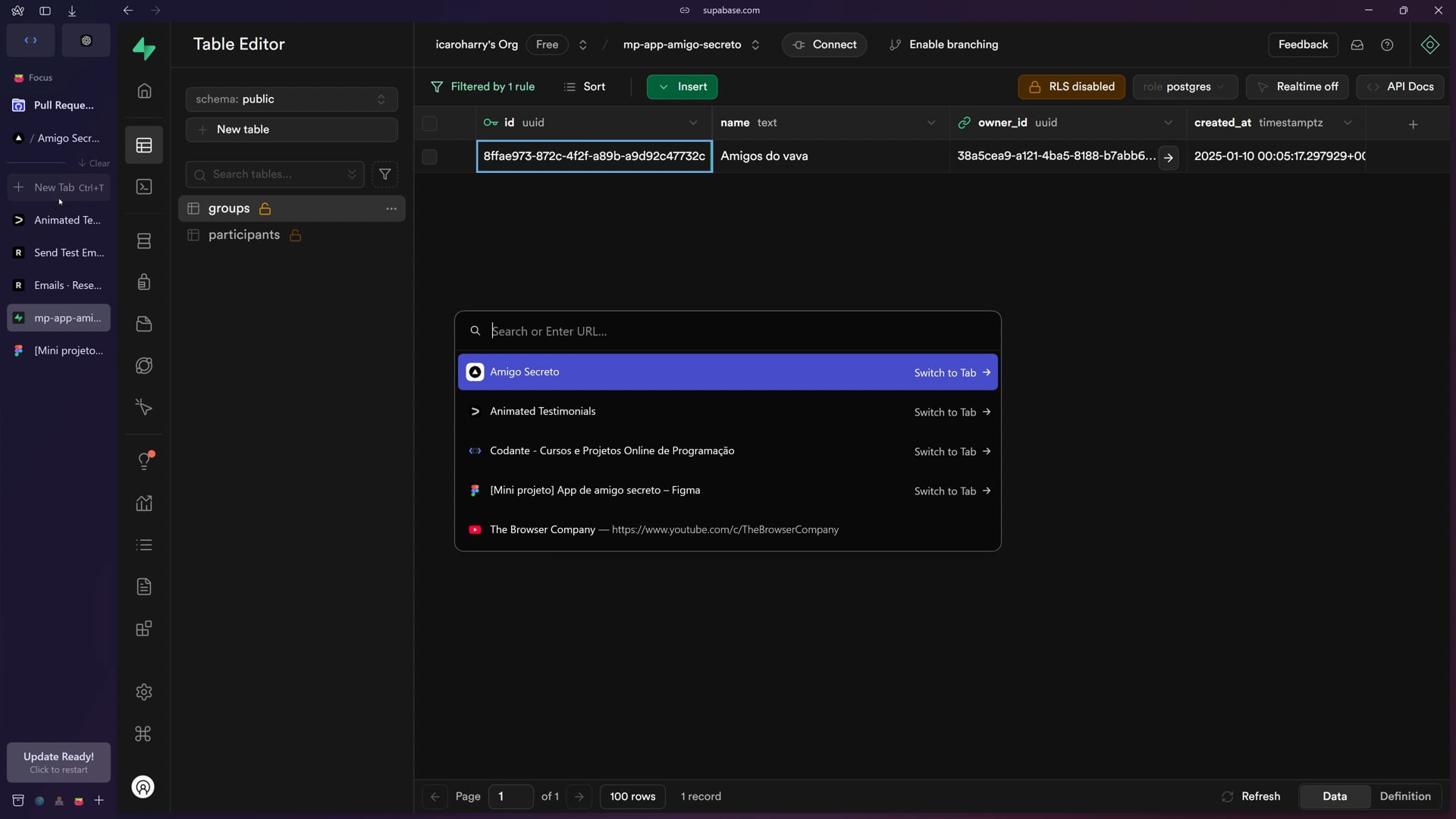Switch to the Definition tab
Screen dimensions: 1456x819
pyautogui.click(x=1404, y=796)
